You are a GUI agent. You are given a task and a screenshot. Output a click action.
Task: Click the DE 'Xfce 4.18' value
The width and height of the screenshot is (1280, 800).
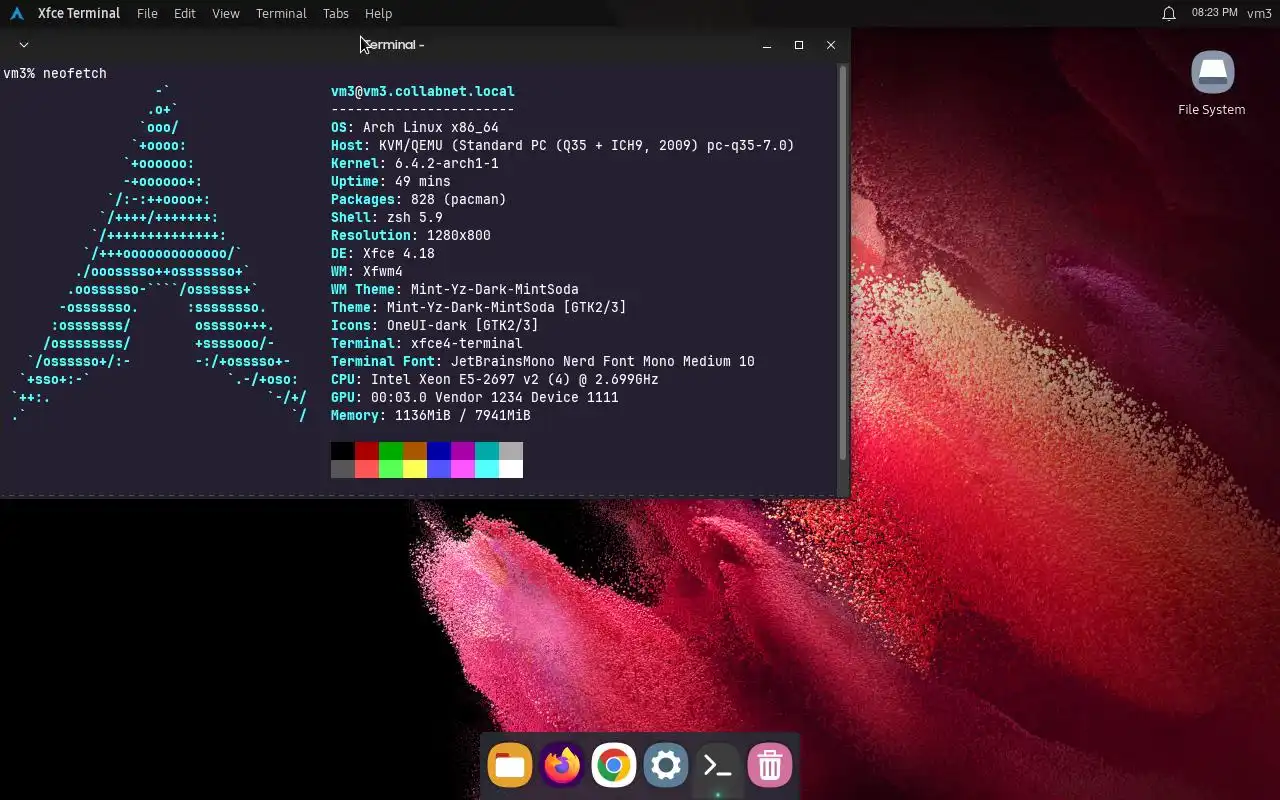399,253
